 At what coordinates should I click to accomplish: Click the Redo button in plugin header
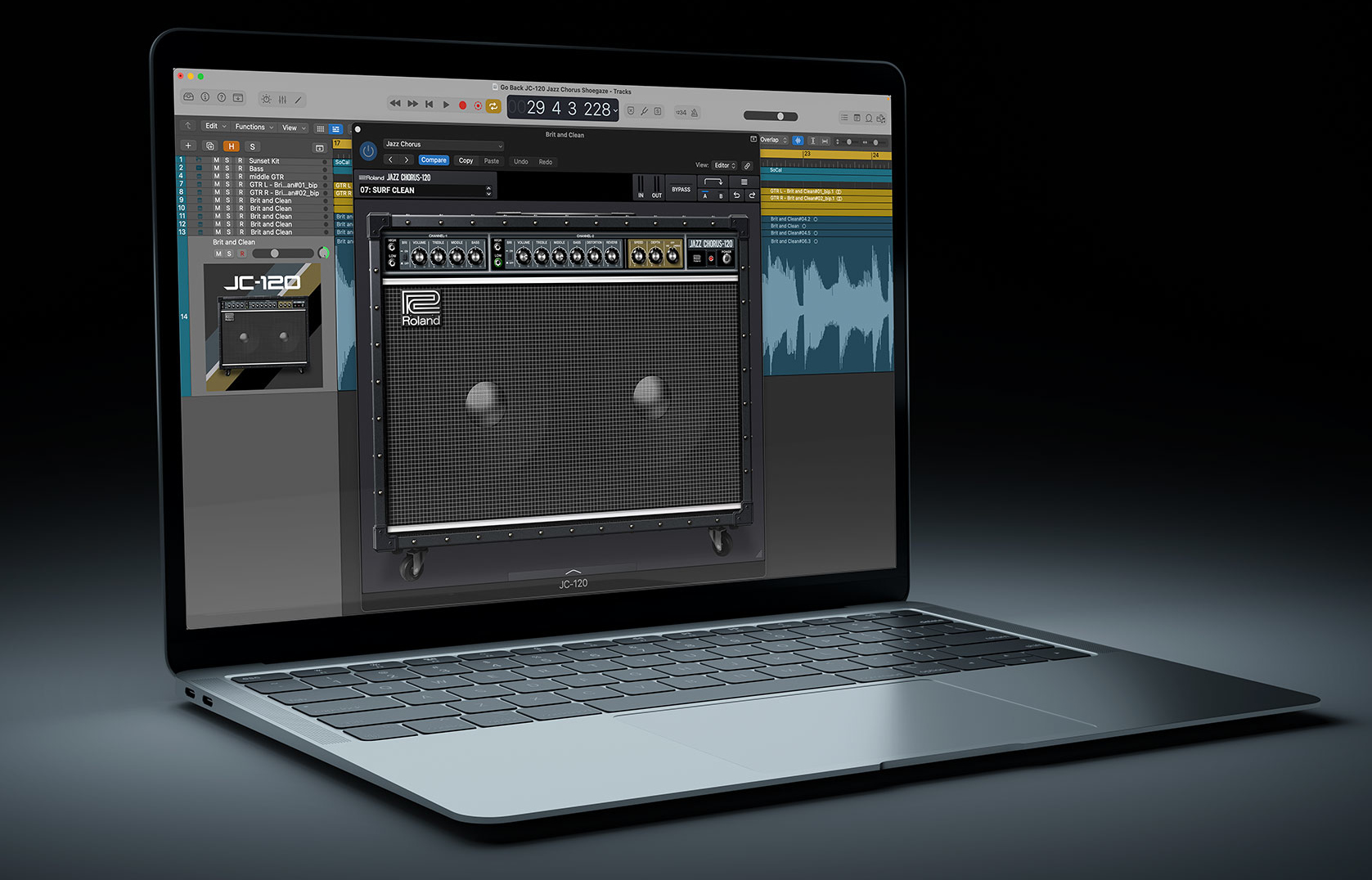pos(545,162)
